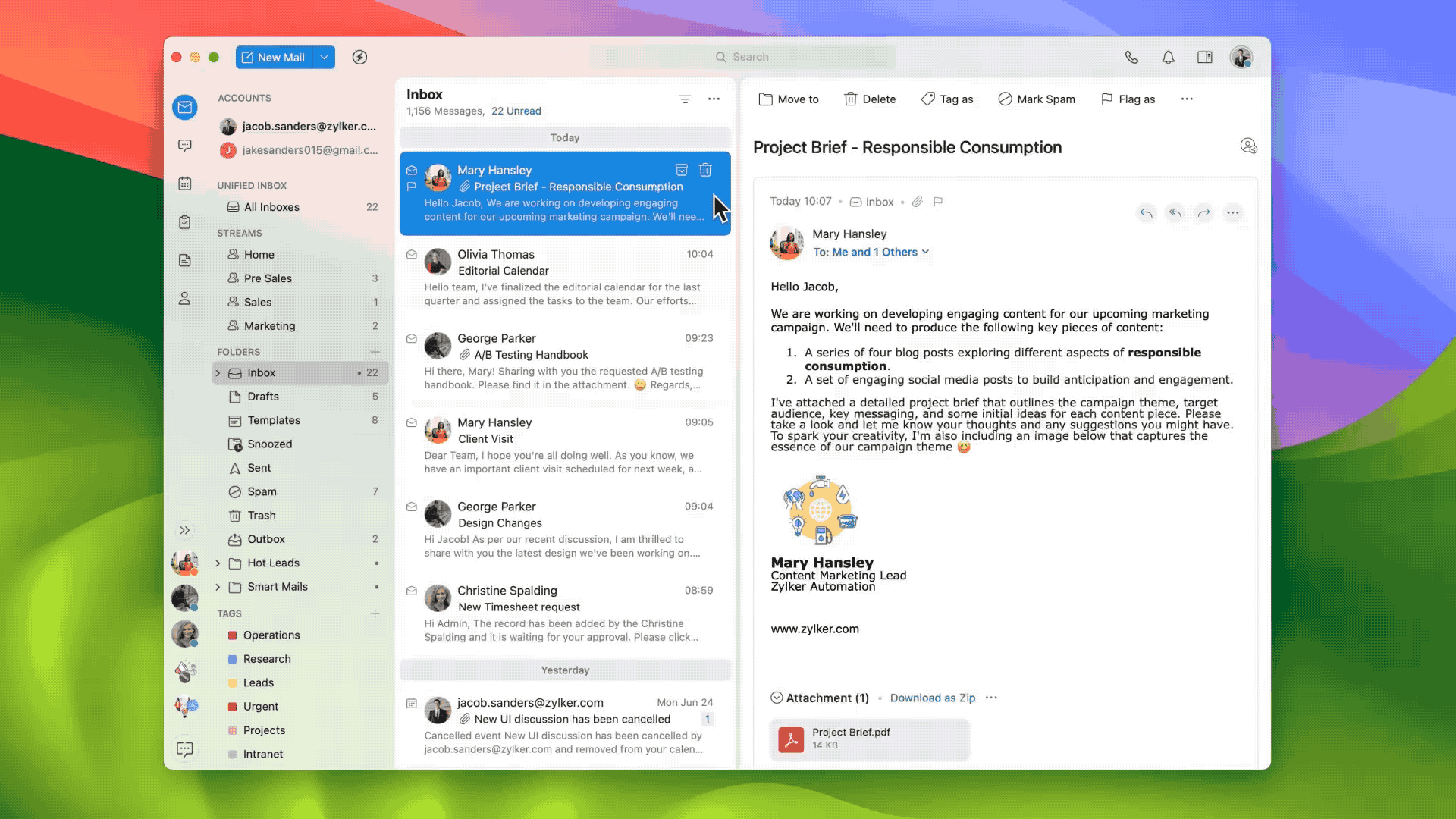
Task: Click the forward arrow icon in email
Action: pos(1203,213)
